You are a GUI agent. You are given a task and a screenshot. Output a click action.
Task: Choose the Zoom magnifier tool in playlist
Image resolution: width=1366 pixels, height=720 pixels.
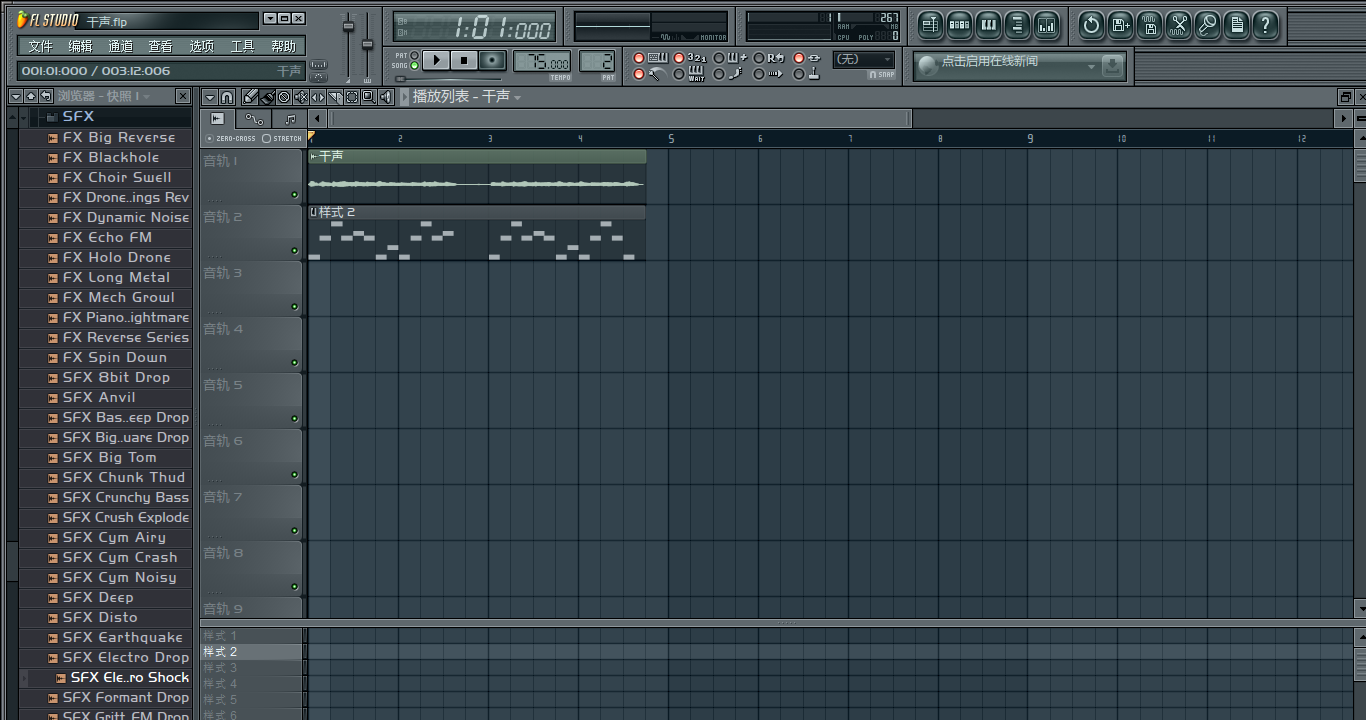click(x=369, y=97)
